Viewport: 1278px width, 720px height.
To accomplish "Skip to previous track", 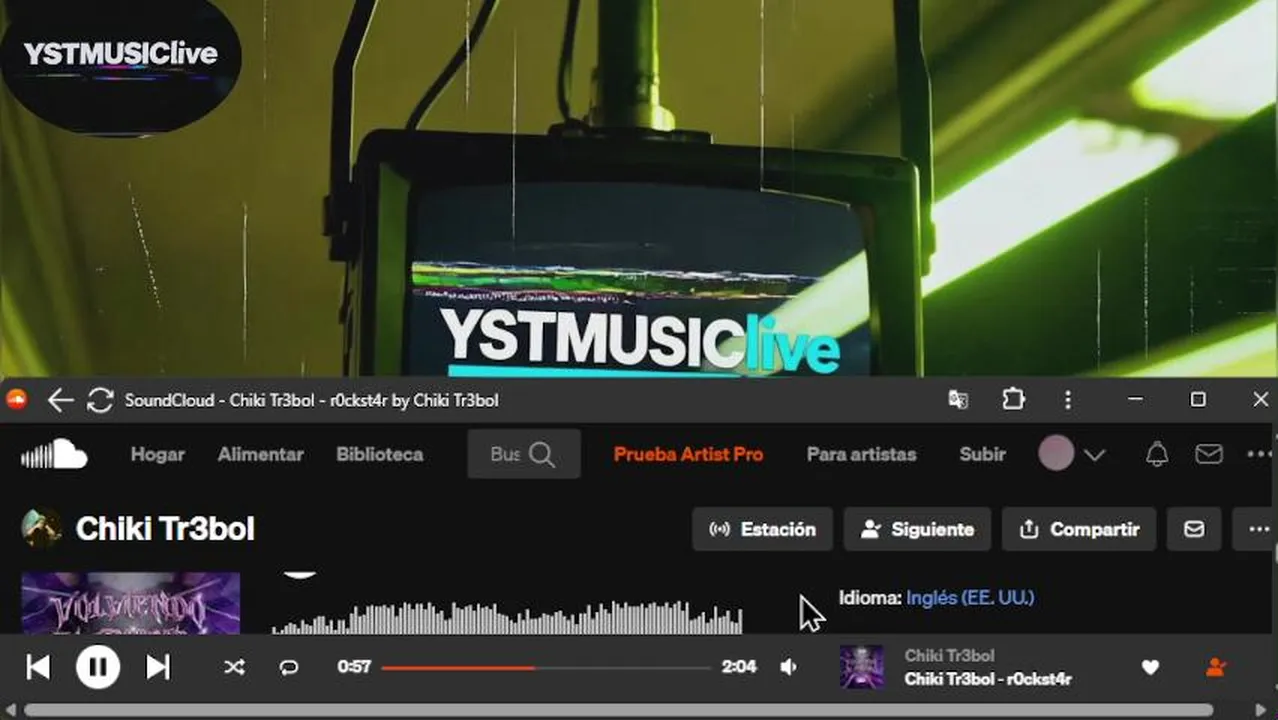I will [38, 667].
